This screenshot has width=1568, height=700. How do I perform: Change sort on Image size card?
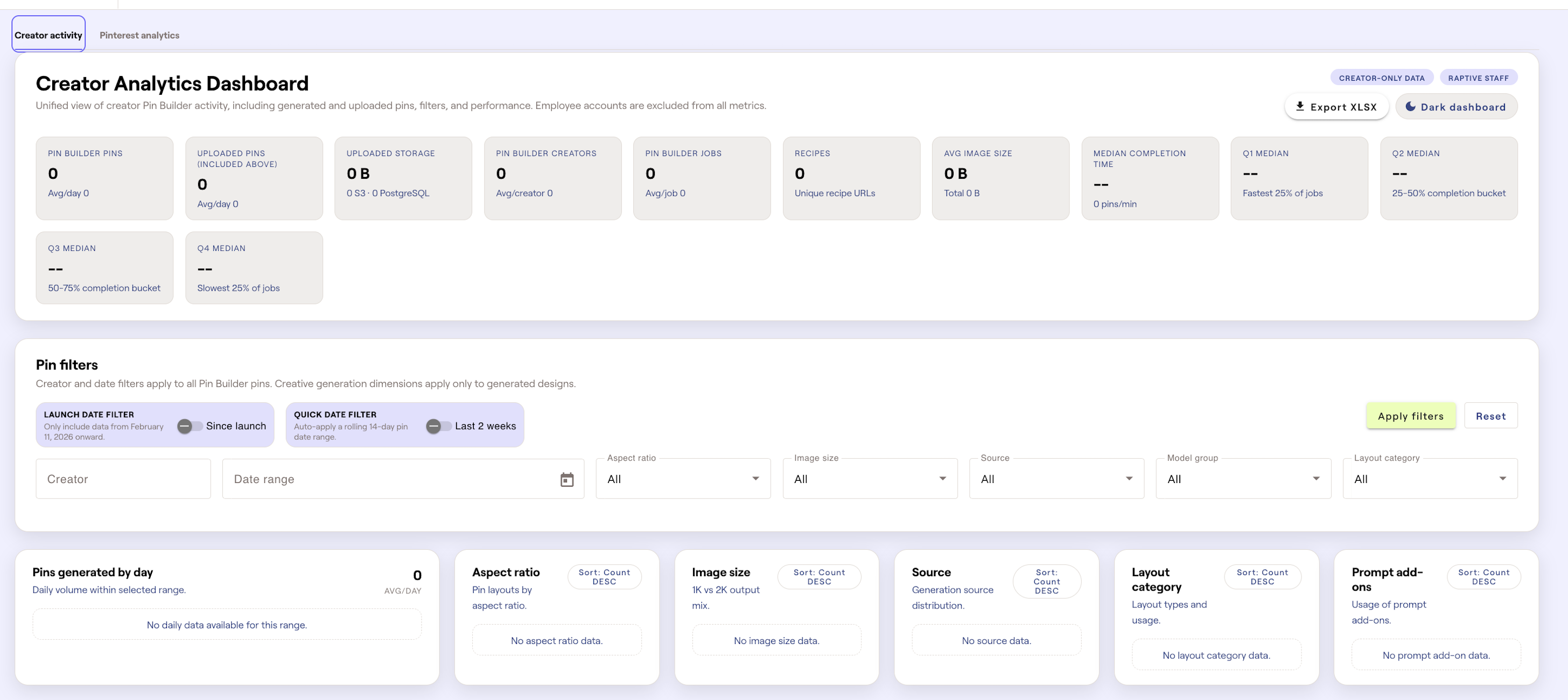[x=820, y=577]
